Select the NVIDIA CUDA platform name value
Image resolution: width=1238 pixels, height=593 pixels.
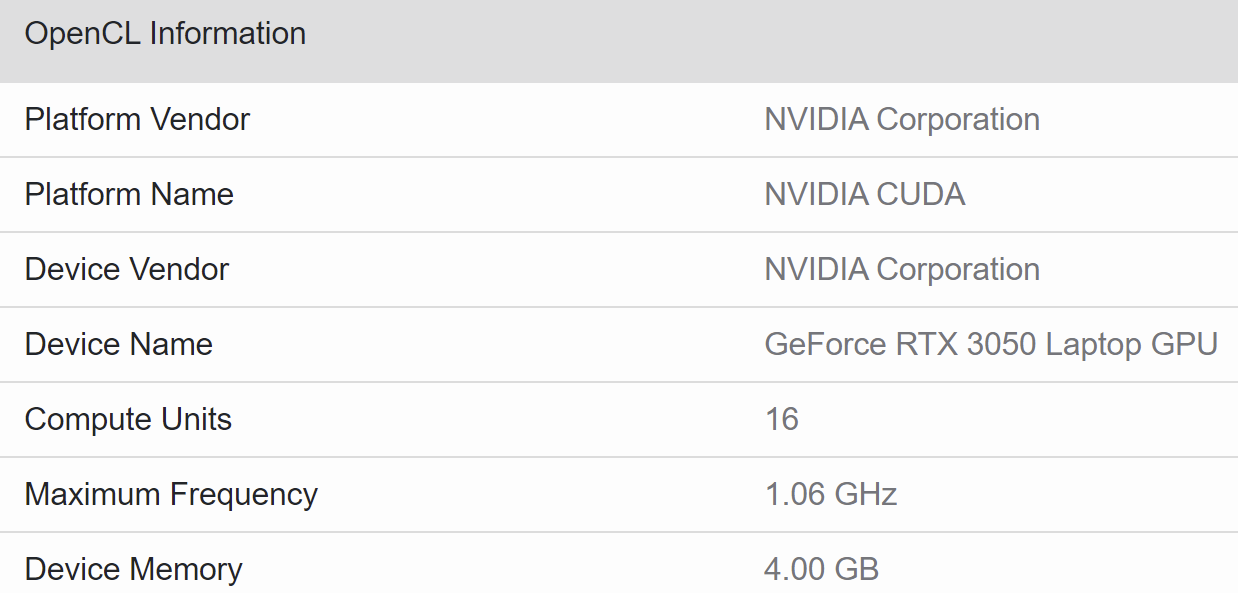coord(865,194)
